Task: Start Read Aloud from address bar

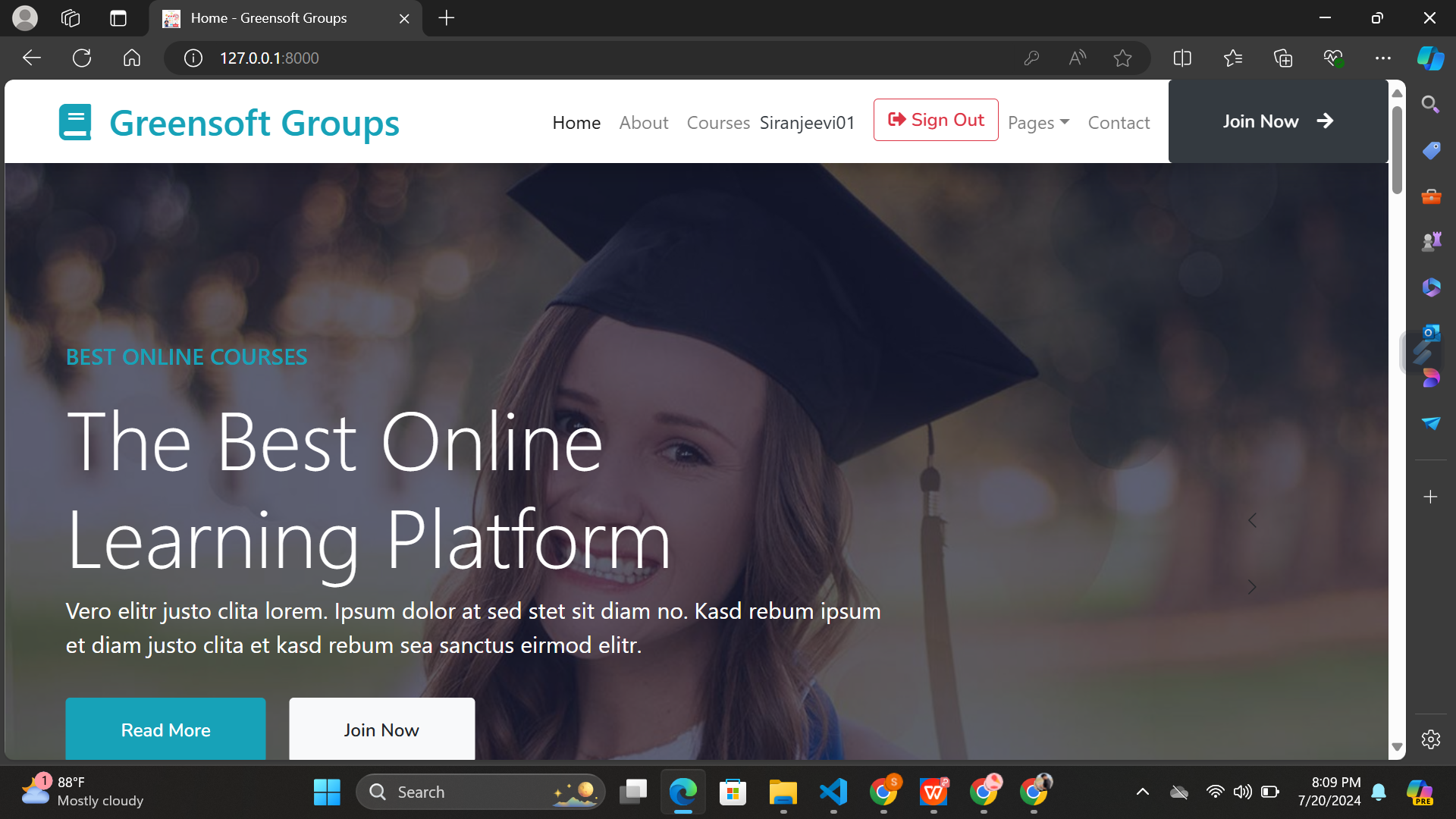Action: (1077, 58)
